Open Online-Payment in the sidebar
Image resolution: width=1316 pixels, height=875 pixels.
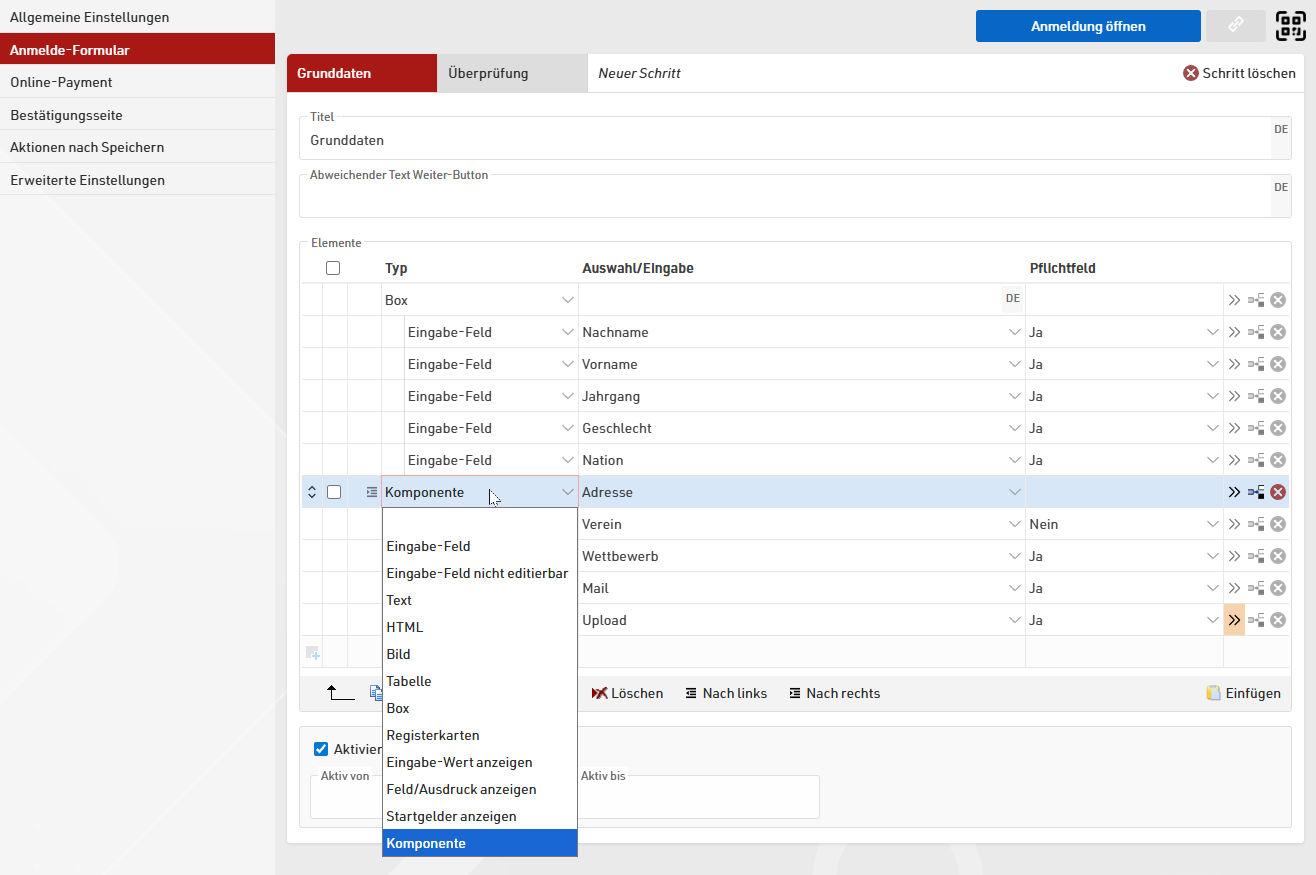coord(61,82)
